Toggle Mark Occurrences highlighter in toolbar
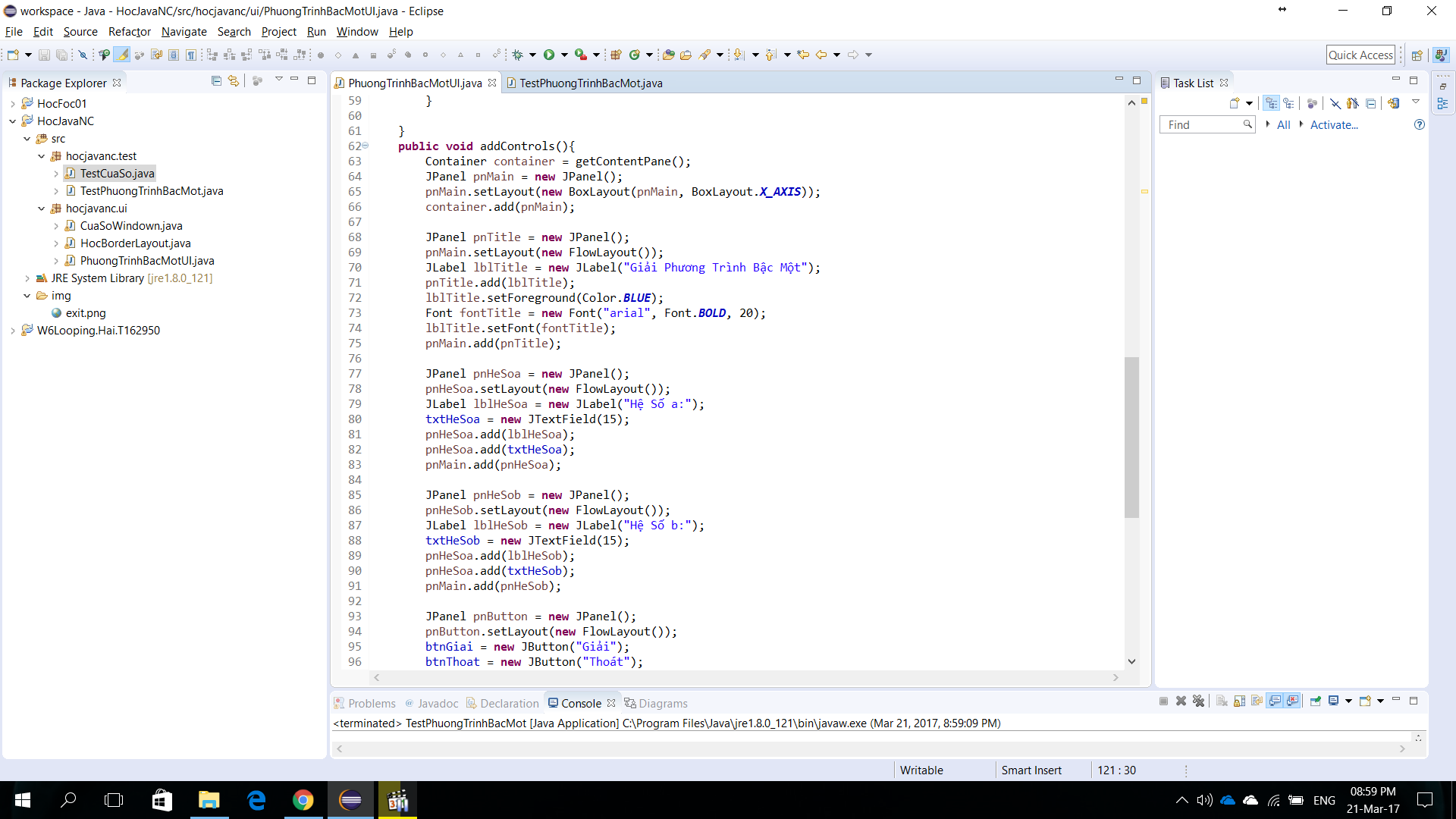 coord(122,55)
